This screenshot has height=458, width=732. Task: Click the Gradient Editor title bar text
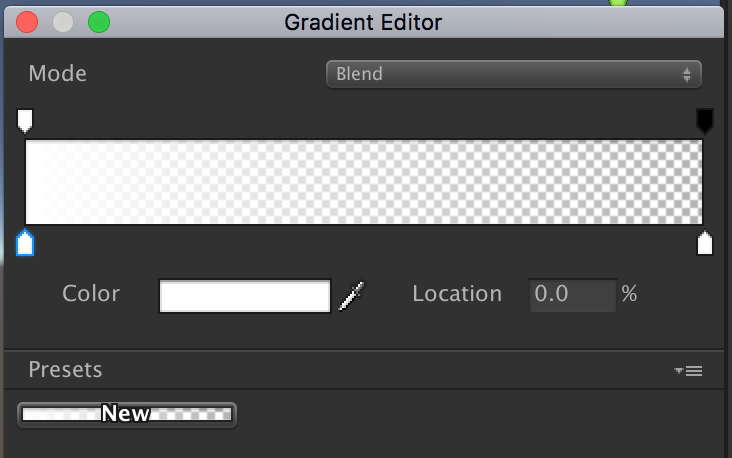(363, 22)
